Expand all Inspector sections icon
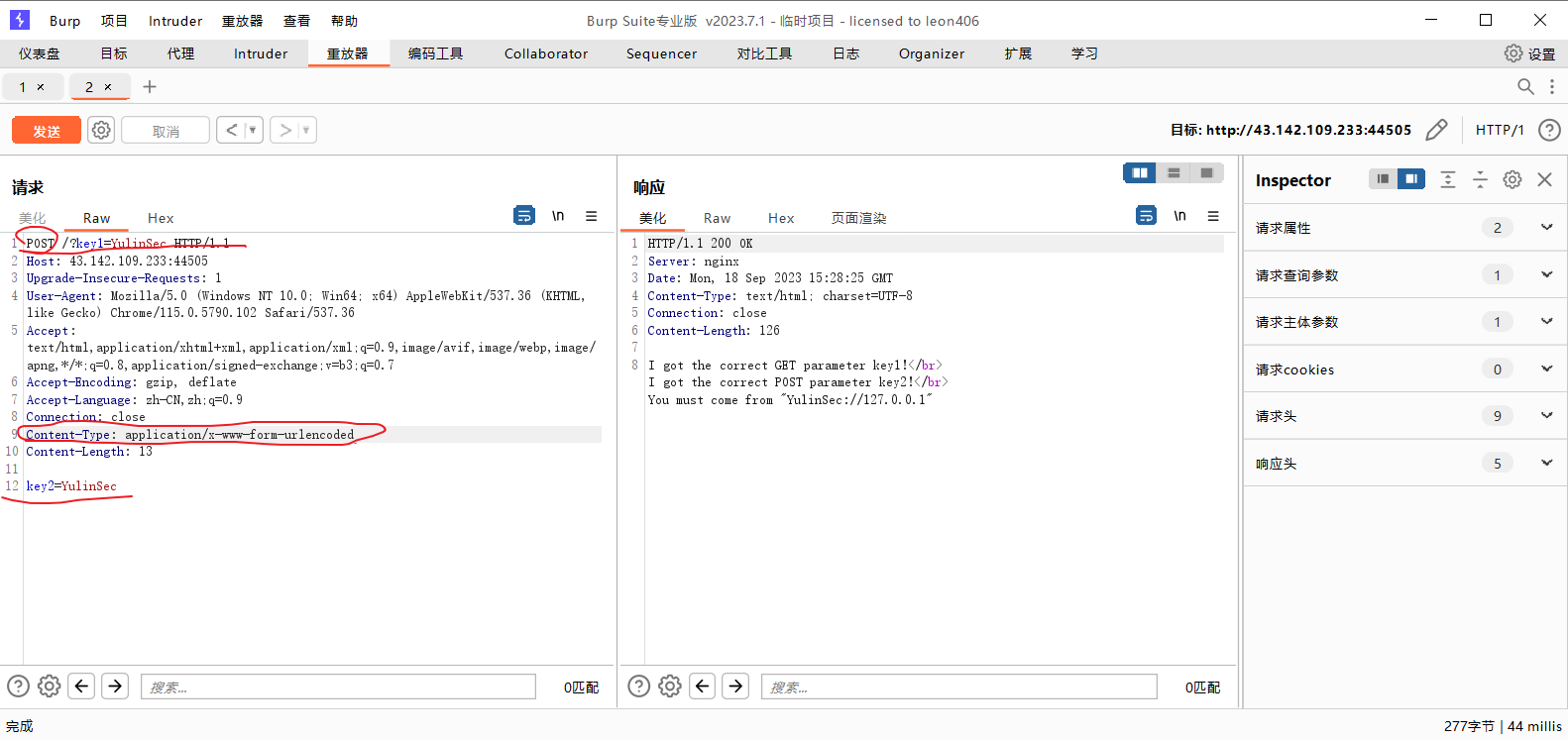Screen dimensions: 1568x740 [1448, 179]
